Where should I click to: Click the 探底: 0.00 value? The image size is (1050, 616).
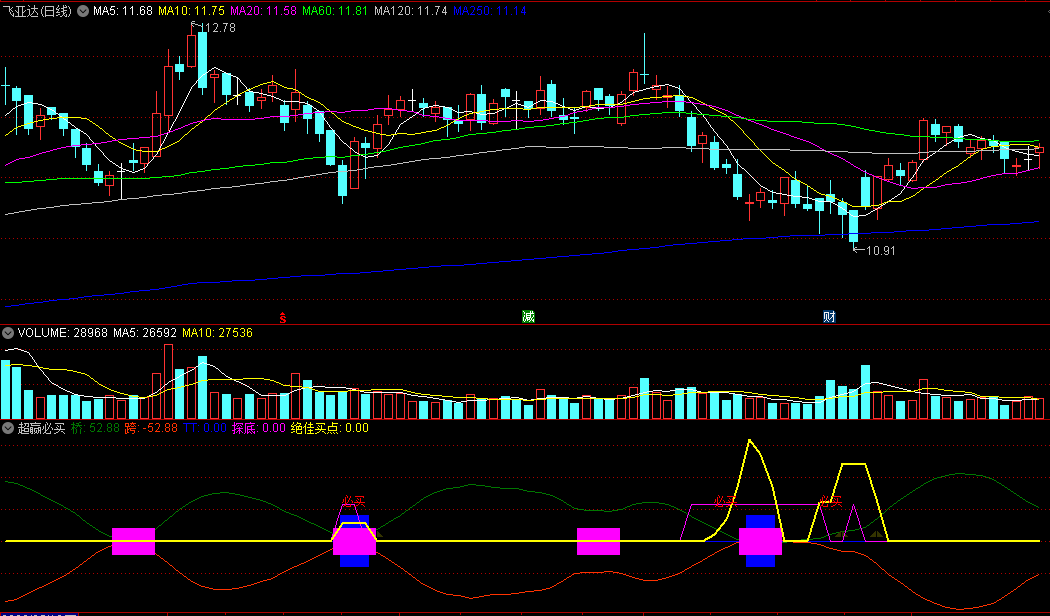pyautogui.click(x=258, y=428)
